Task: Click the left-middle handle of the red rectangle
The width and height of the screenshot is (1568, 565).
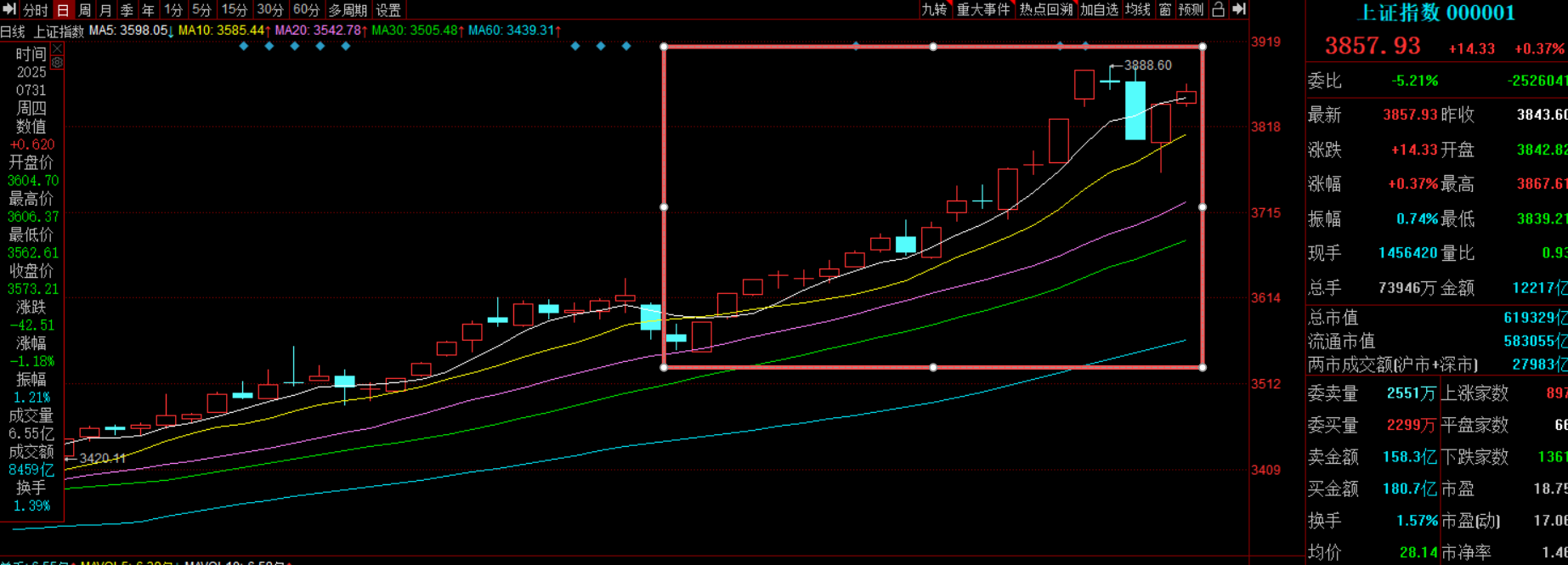Action: [x=664, y=206]
